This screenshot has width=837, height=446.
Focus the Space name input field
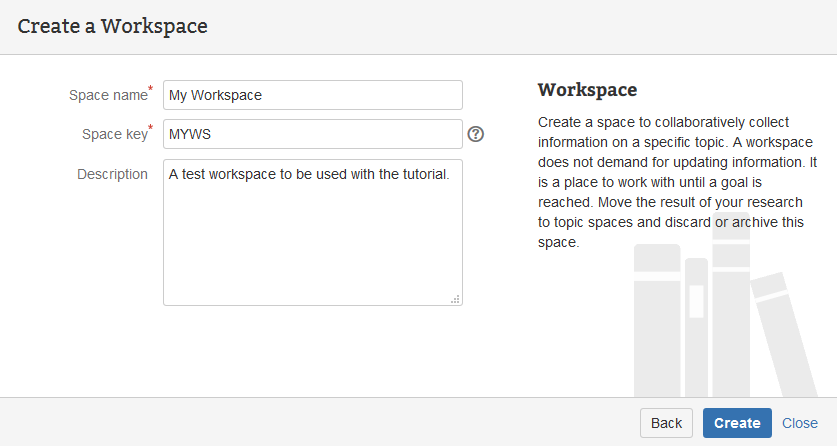point(312,95)
